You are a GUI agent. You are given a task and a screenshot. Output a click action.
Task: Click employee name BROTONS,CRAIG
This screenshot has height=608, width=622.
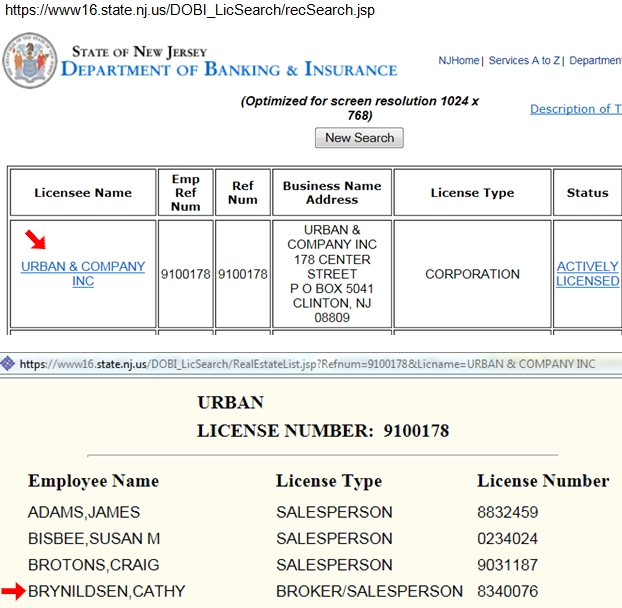pos(94,565)
